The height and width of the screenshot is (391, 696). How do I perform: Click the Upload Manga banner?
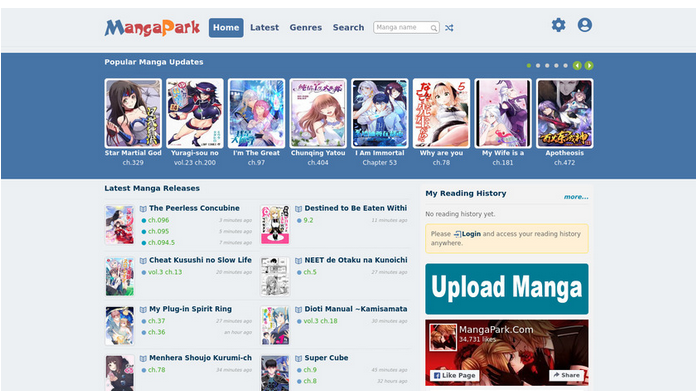(506, 289)
